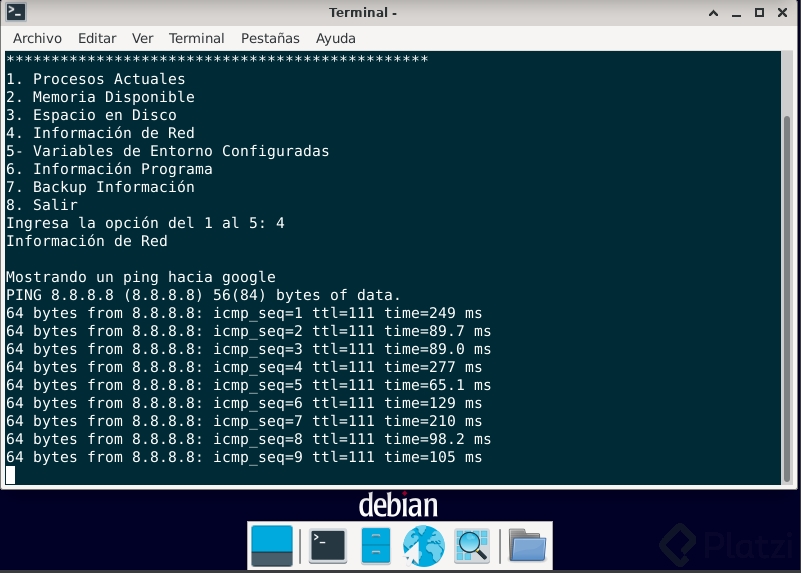801x573 pixels.
Task: Click the 'Terminal -' window title
Action: 363,12
